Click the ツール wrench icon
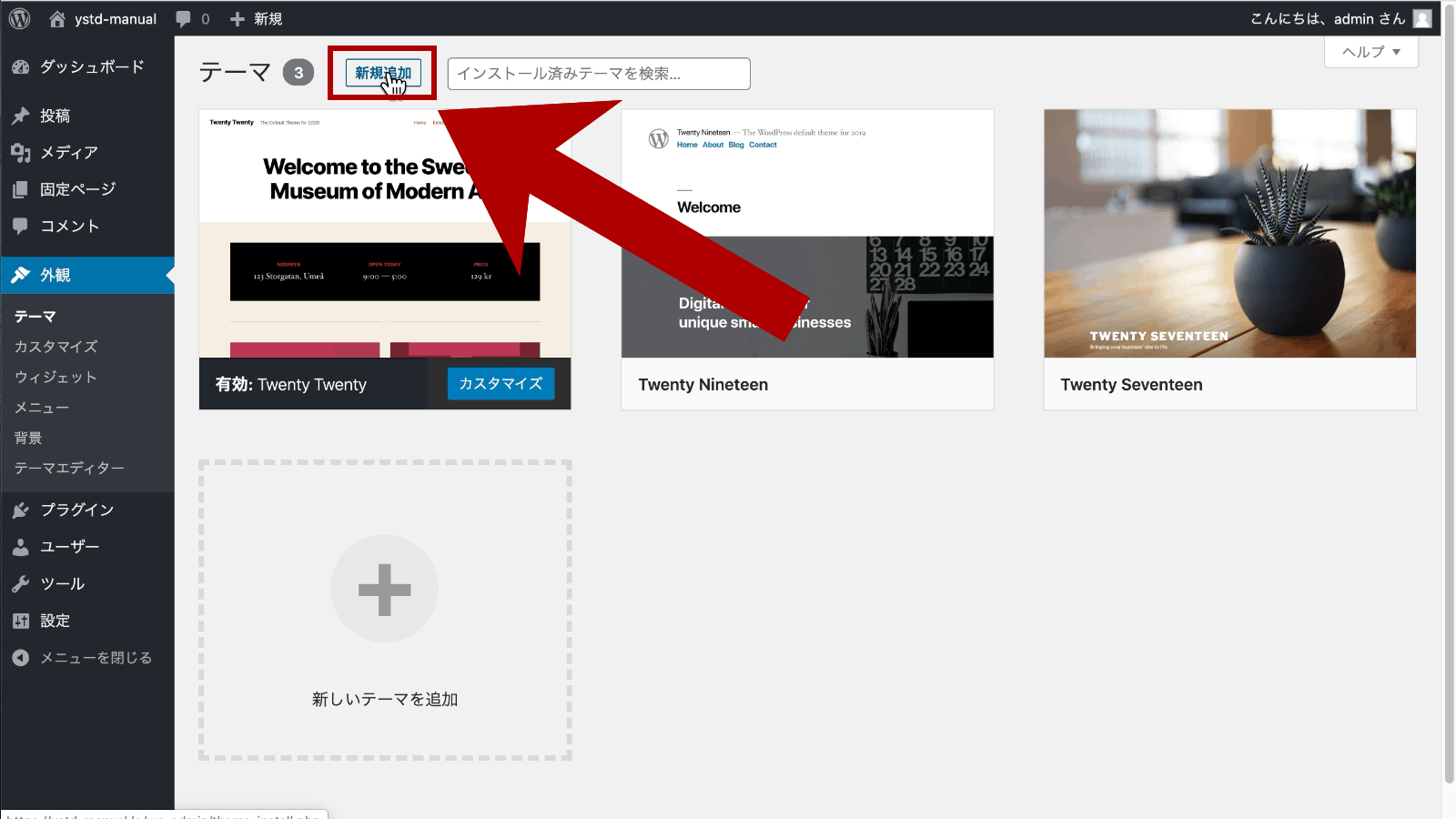This screenshot has width=1456, height=819. point(21,584)
